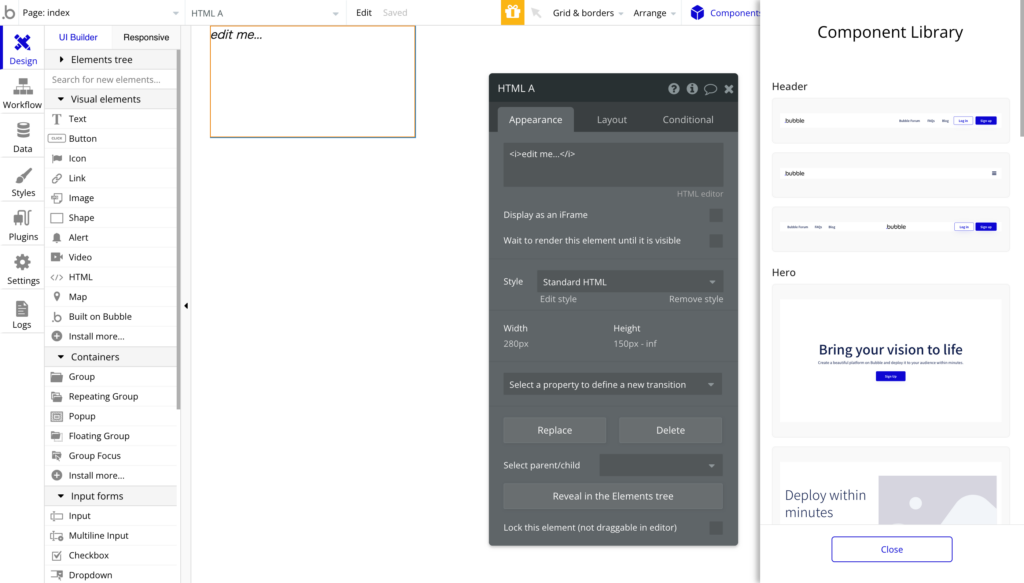The width and height of the screenshot is (1024, 583).
Task: Click the Edit style link
Action: pos(558,299)
